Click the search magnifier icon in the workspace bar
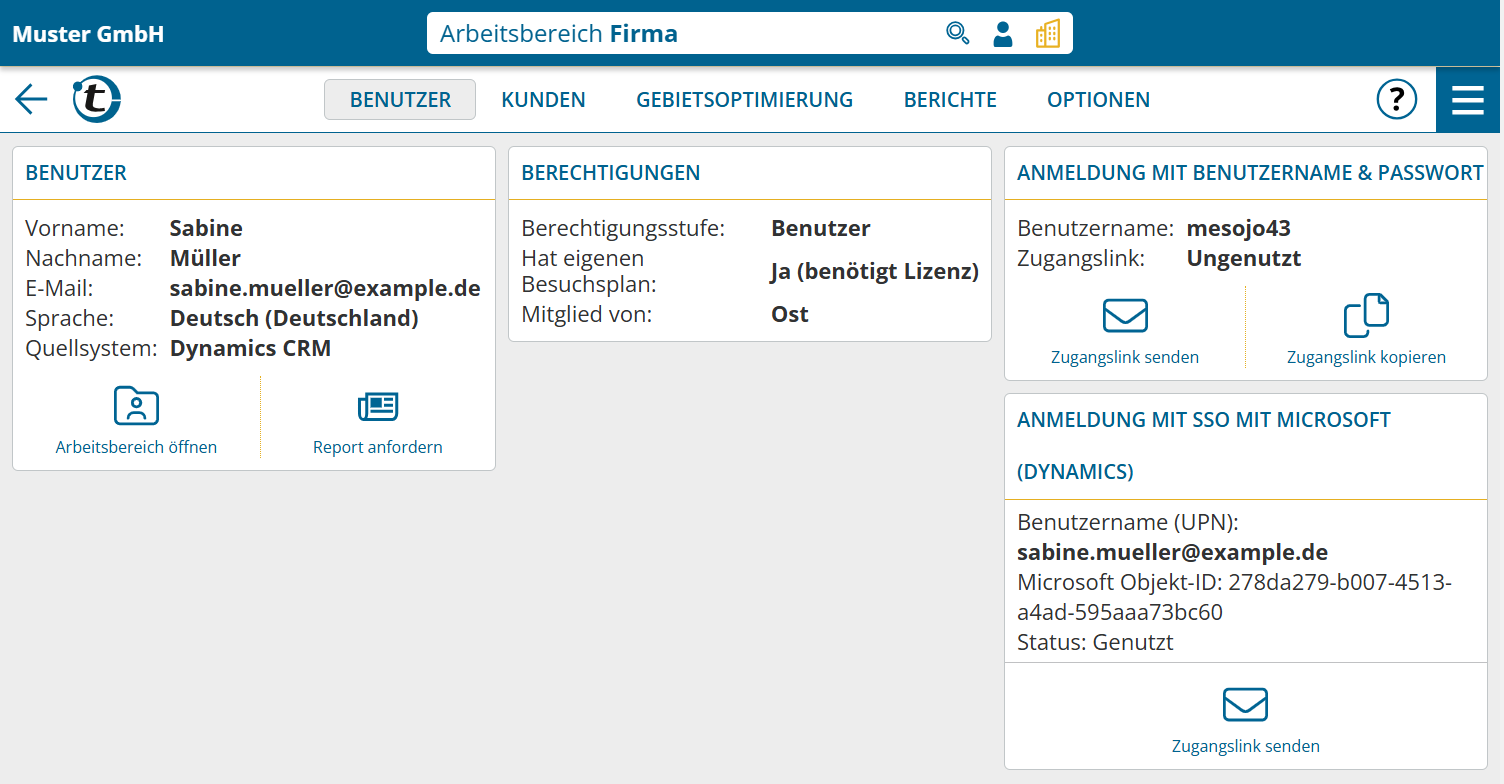The width and height of the screenshot is (1504, 784). (x=957, y=34)
